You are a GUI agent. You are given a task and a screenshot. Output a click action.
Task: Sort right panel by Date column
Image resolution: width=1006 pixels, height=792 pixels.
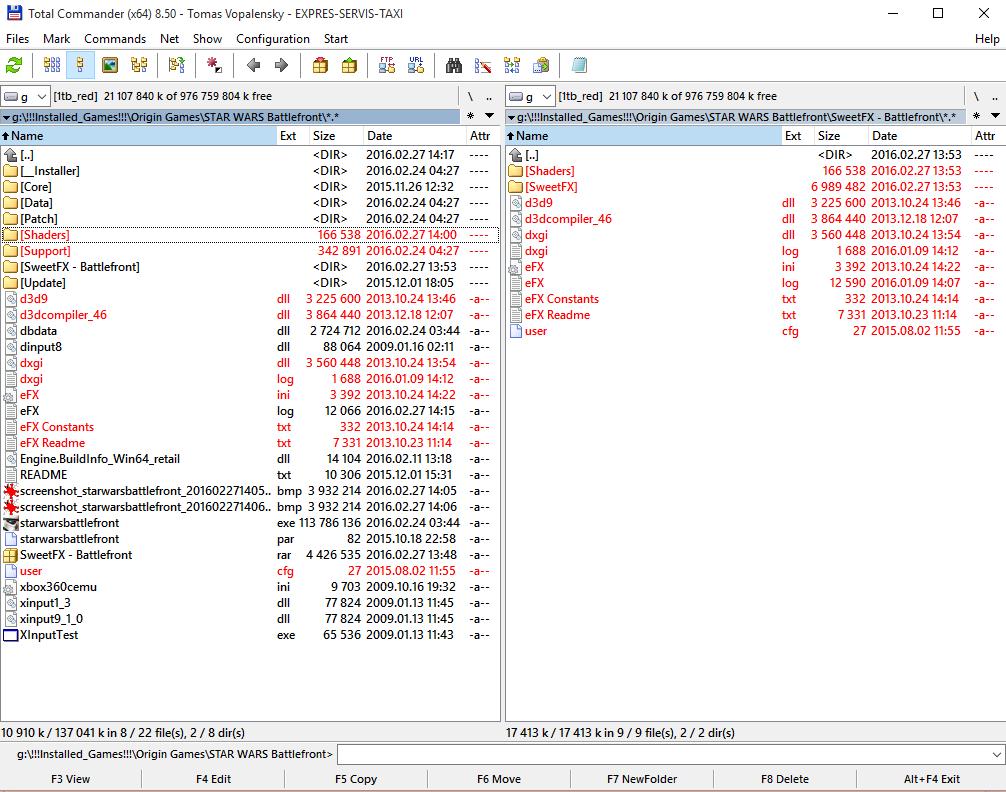click(x=918, y=136)
